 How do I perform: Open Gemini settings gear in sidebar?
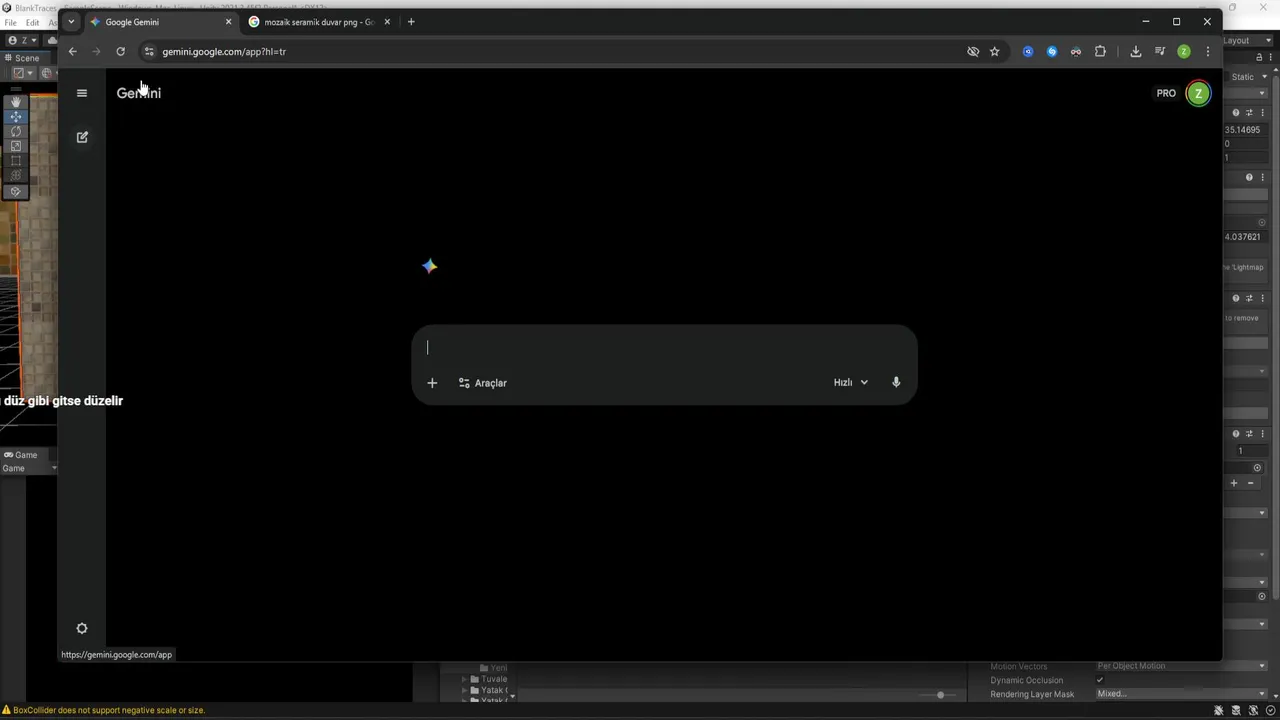[82, 628]
